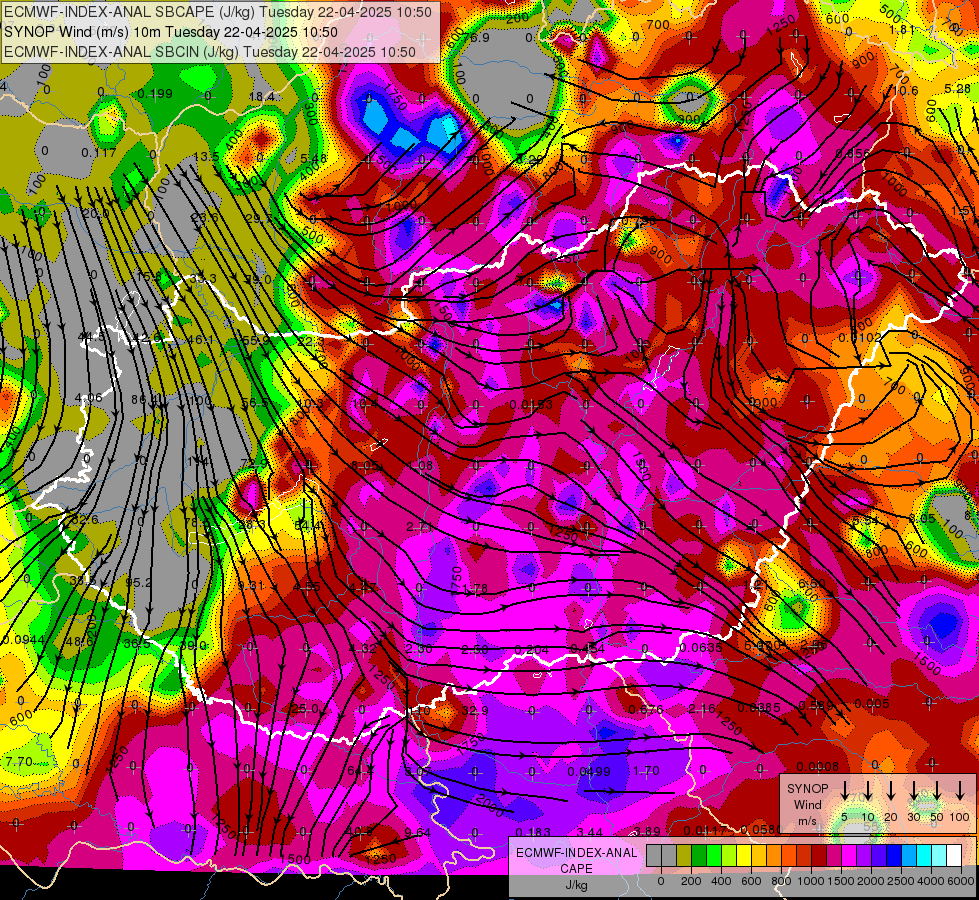Click the 'ECMWF-INDEX-ANAL CAPE' legend title

[576, 861]
